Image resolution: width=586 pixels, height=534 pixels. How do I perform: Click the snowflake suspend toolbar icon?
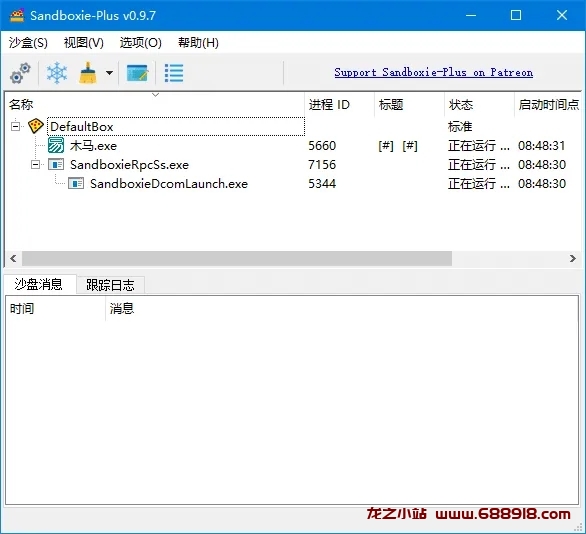(57, 73)
